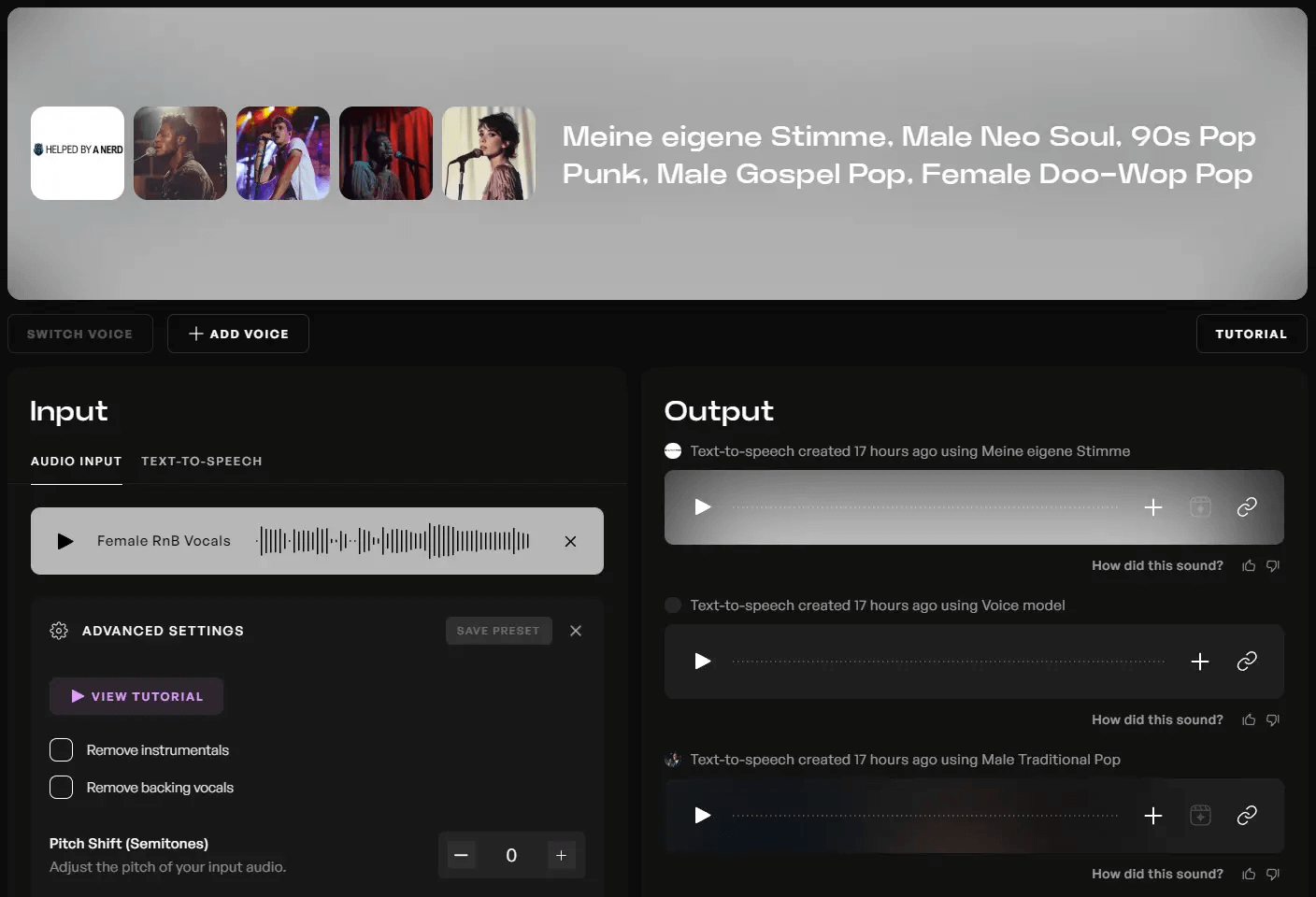This screenshot has width=1316, height=897.
Task: Collapse the Advanced Settings panel
Action: (x=576, y=631)
